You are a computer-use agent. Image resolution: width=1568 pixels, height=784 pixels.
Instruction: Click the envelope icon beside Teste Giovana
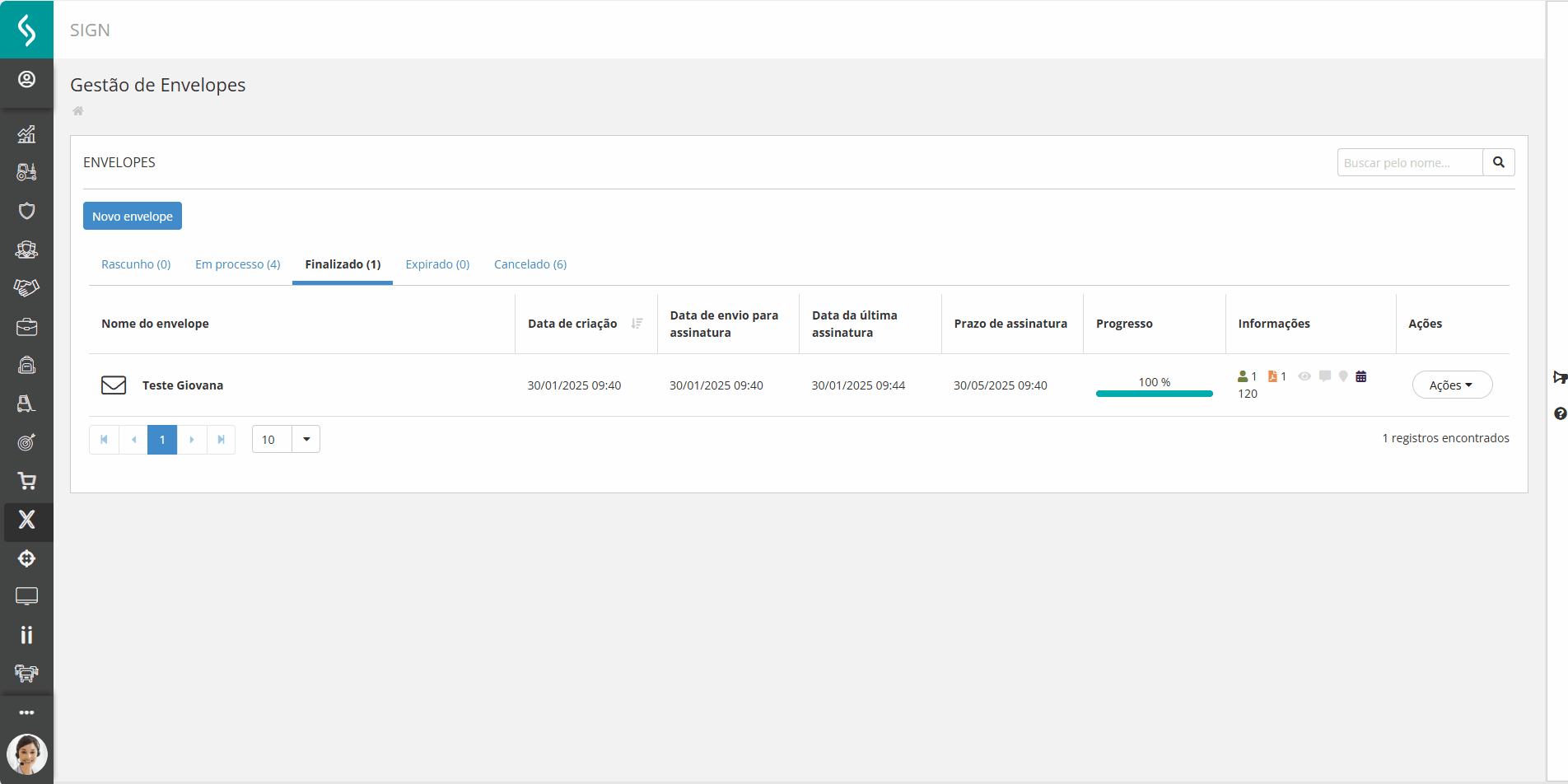(114, 385)
